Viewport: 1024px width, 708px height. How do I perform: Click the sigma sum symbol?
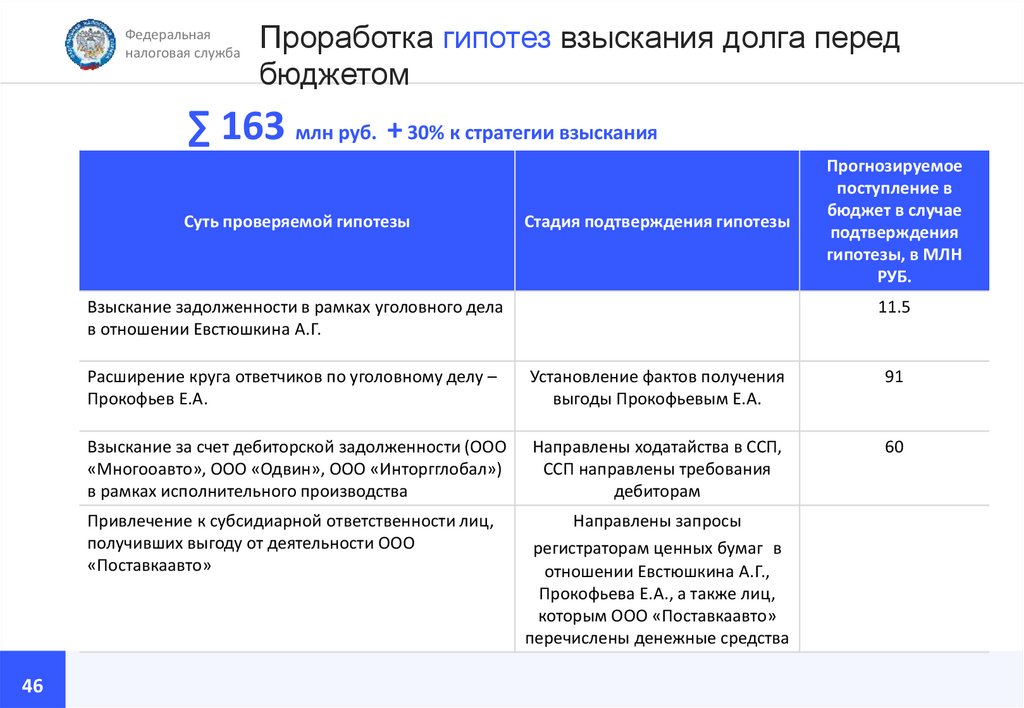click(199, 127)
